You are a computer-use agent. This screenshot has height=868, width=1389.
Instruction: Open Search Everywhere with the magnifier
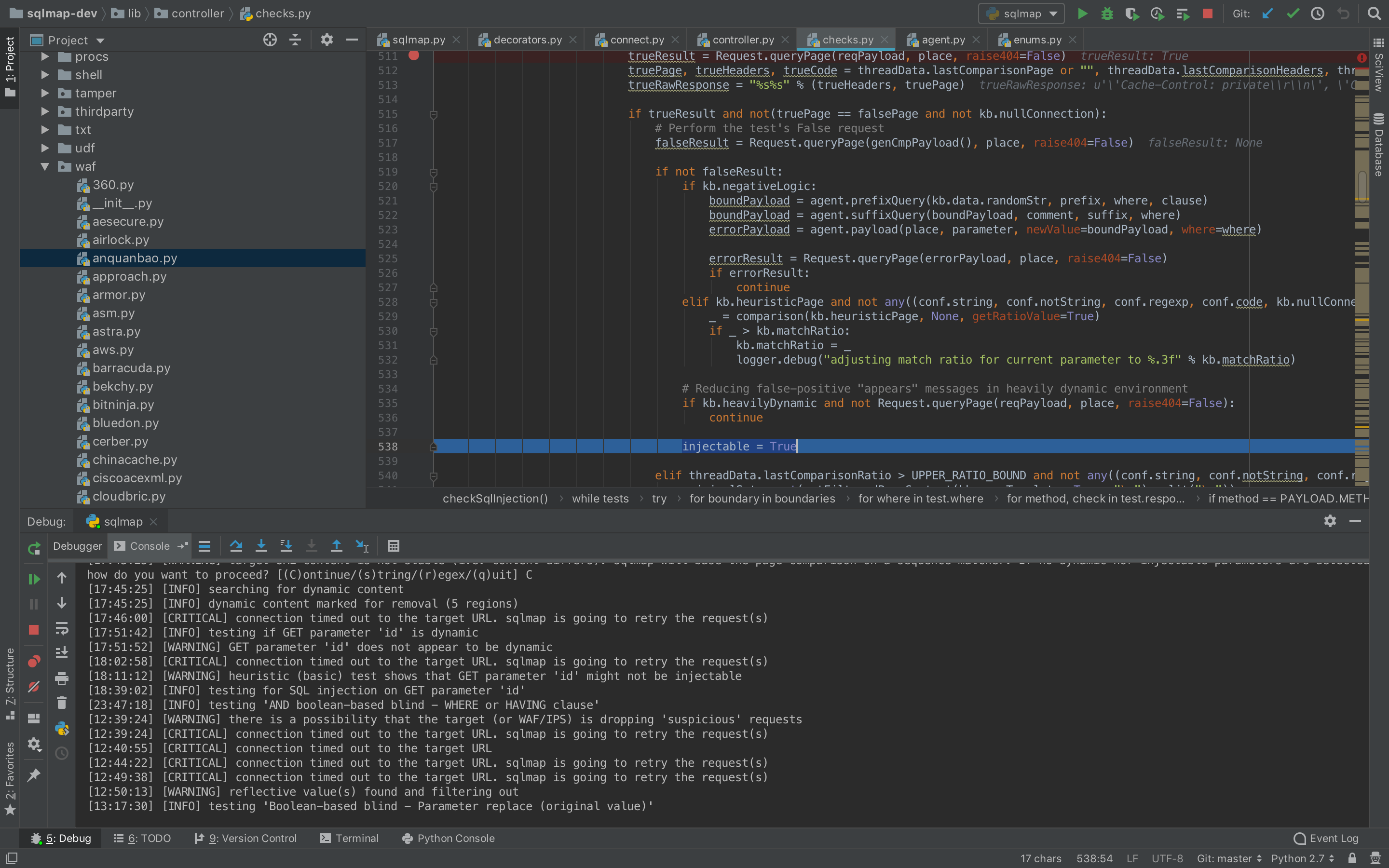click(1375, 13)
